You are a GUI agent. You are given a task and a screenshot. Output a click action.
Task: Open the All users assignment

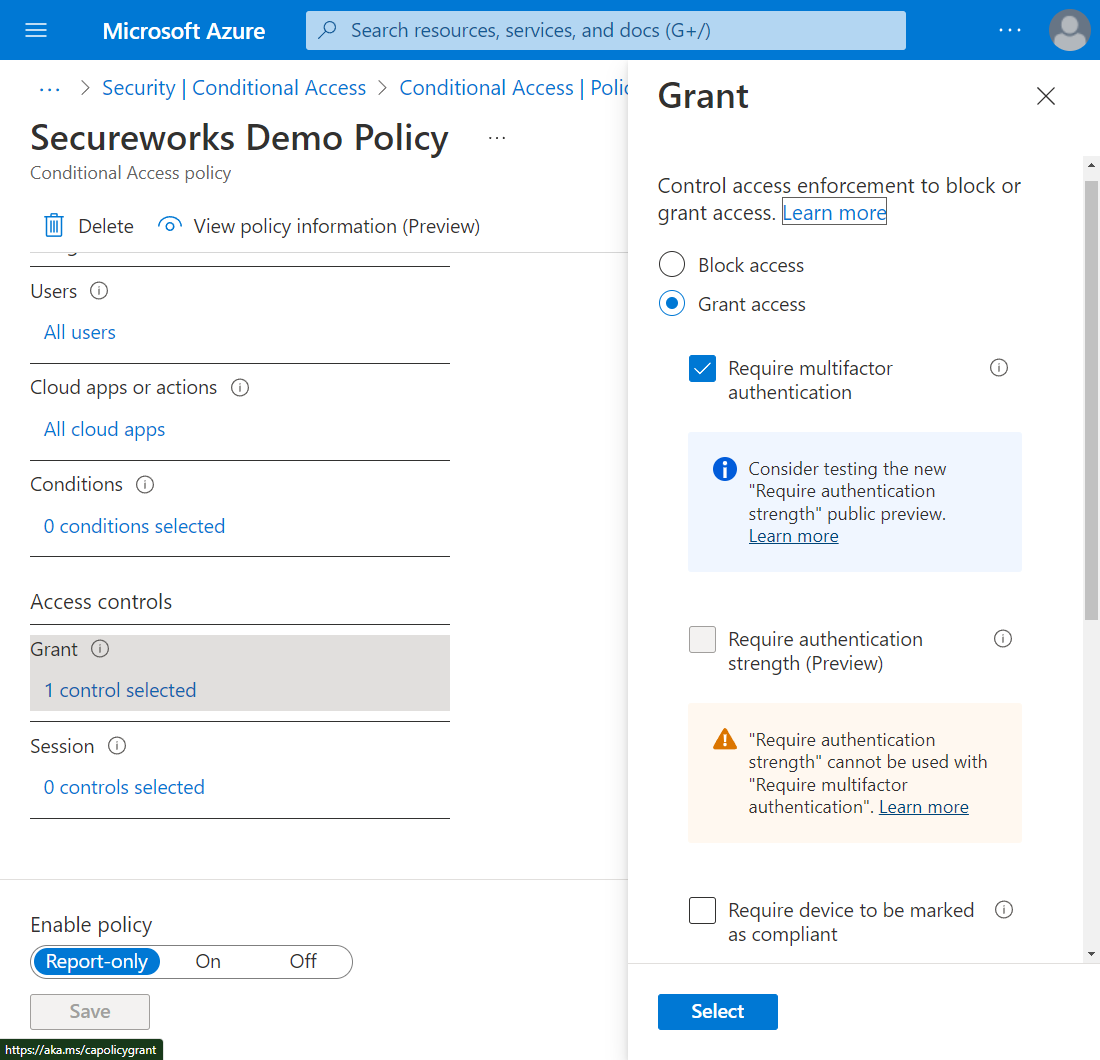tap(80, 333)
